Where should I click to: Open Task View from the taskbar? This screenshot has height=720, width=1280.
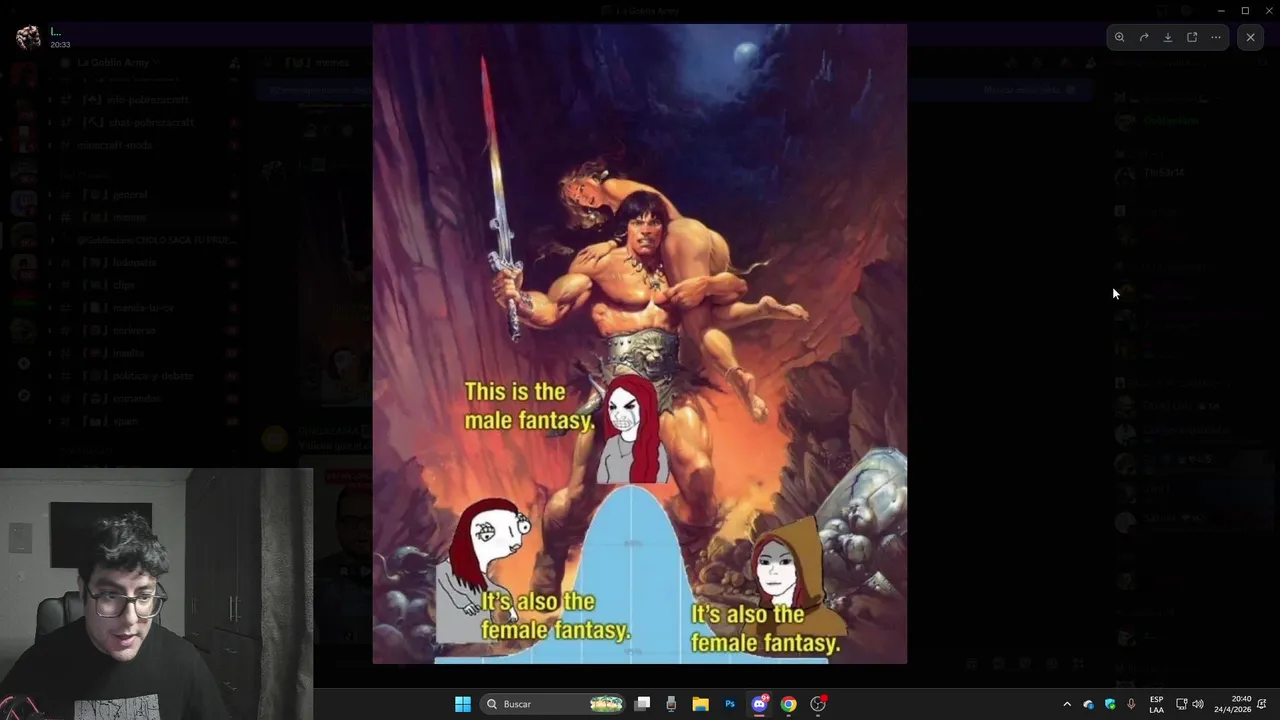(643, 704)
